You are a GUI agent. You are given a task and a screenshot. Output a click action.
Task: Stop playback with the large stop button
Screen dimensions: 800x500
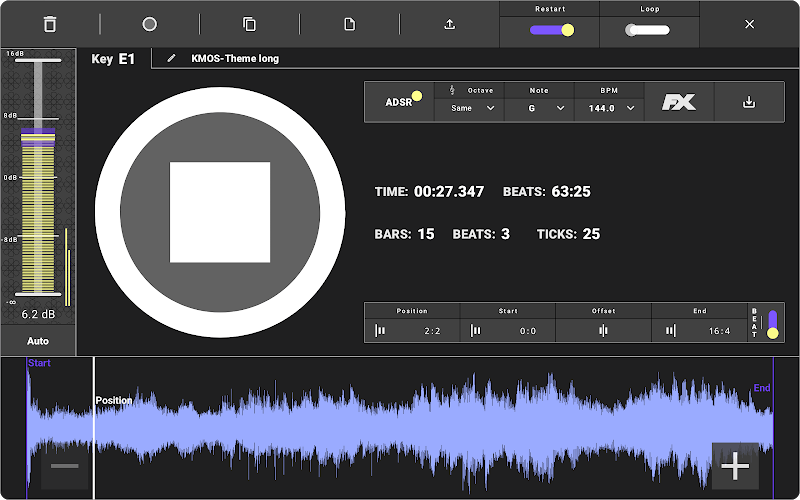[220, 212]
